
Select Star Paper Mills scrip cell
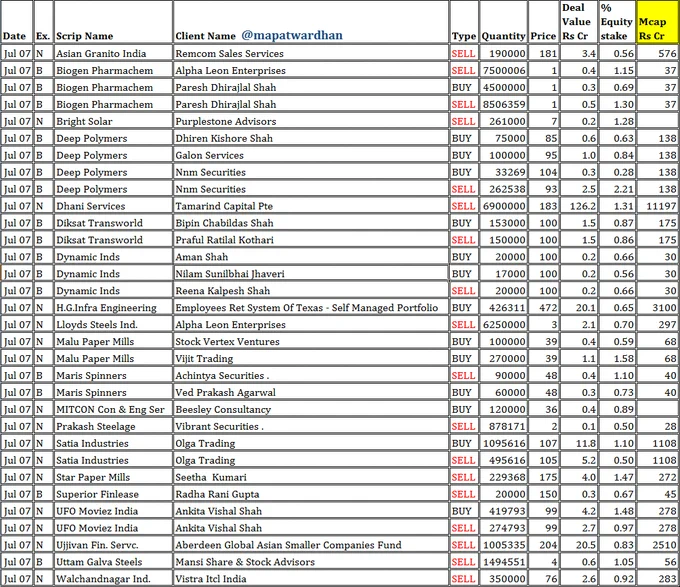[x=113, y=477]
